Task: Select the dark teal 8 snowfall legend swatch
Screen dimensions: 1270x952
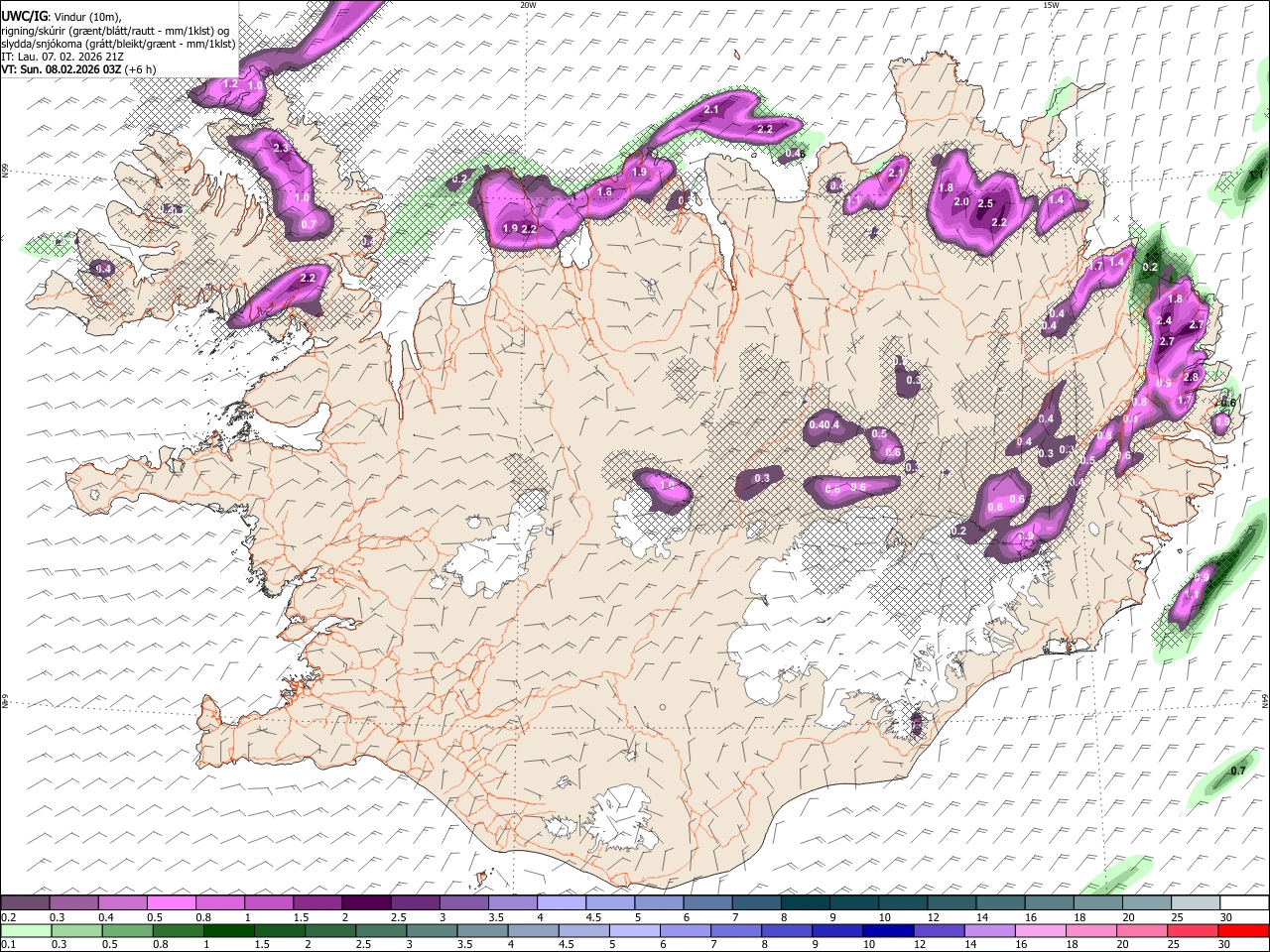Action: point(805,903)
